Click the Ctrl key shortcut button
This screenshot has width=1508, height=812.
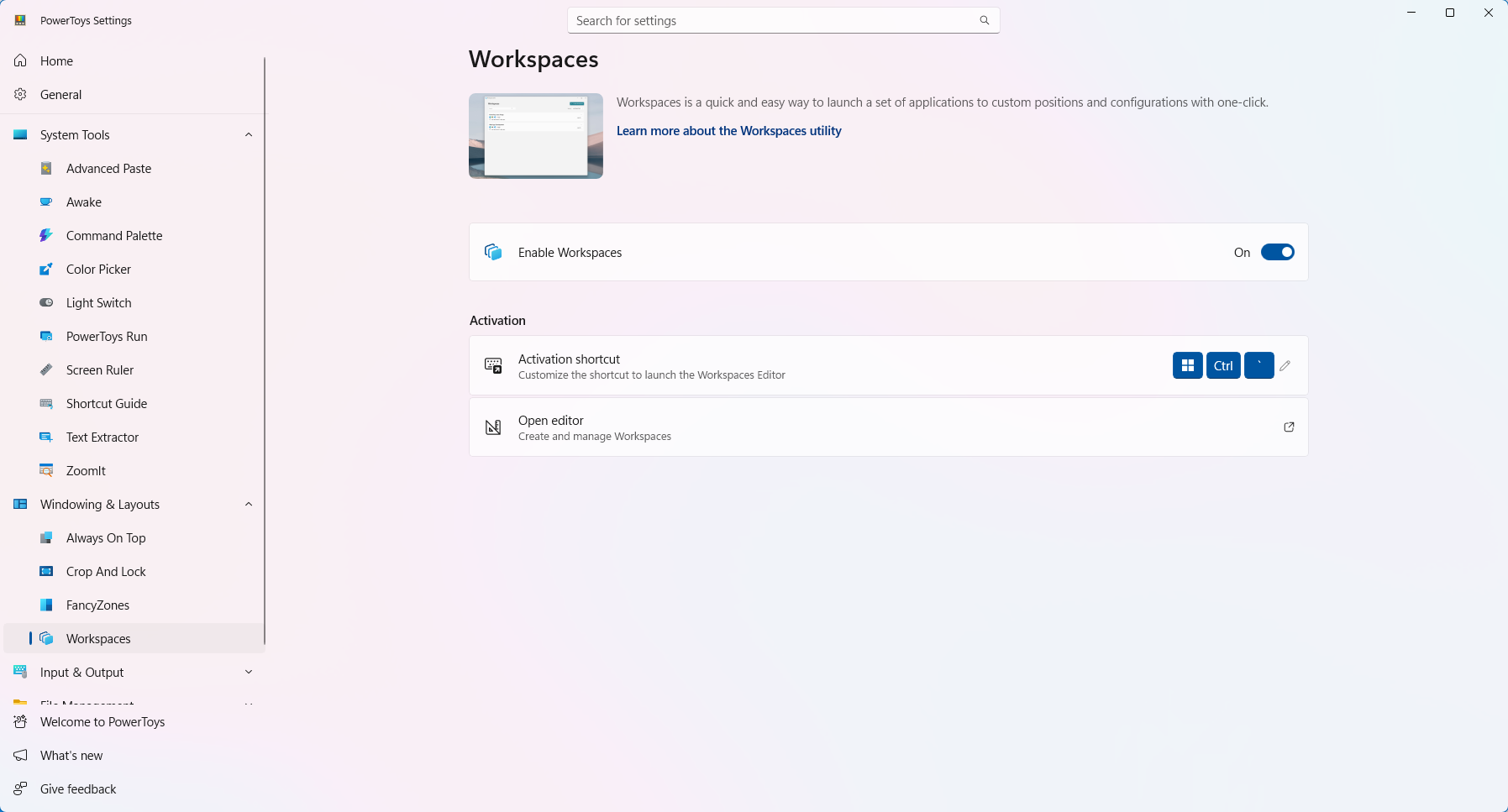(x=1223, y=366)
